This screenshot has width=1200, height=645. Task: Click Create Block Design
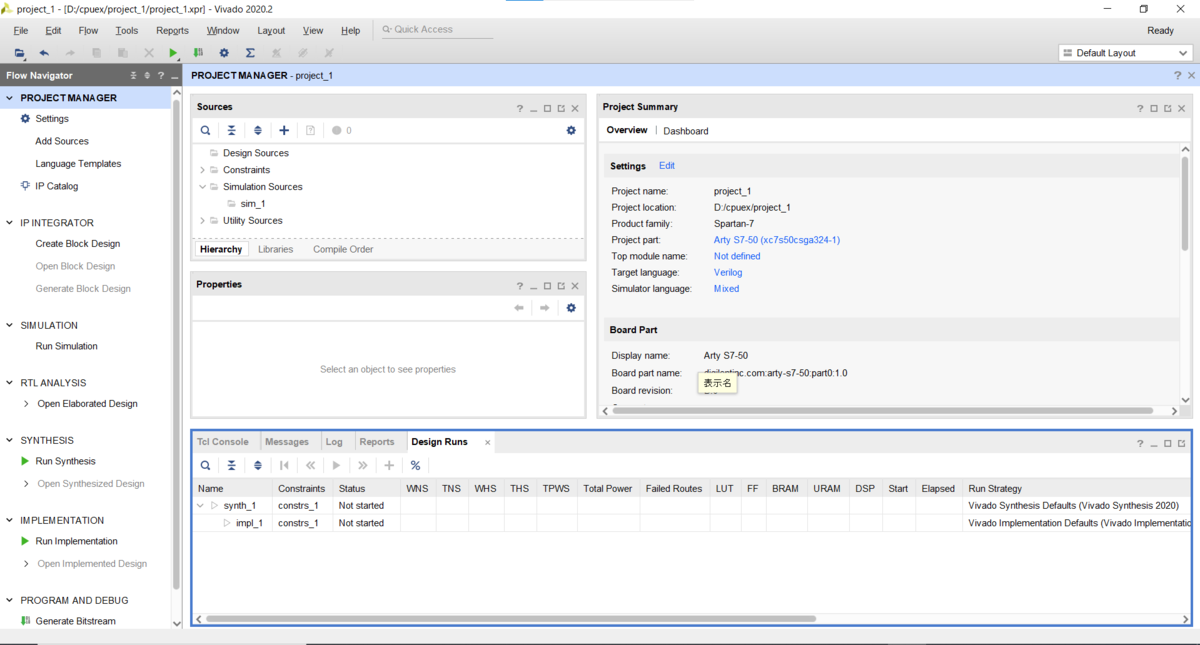(78, 244)
